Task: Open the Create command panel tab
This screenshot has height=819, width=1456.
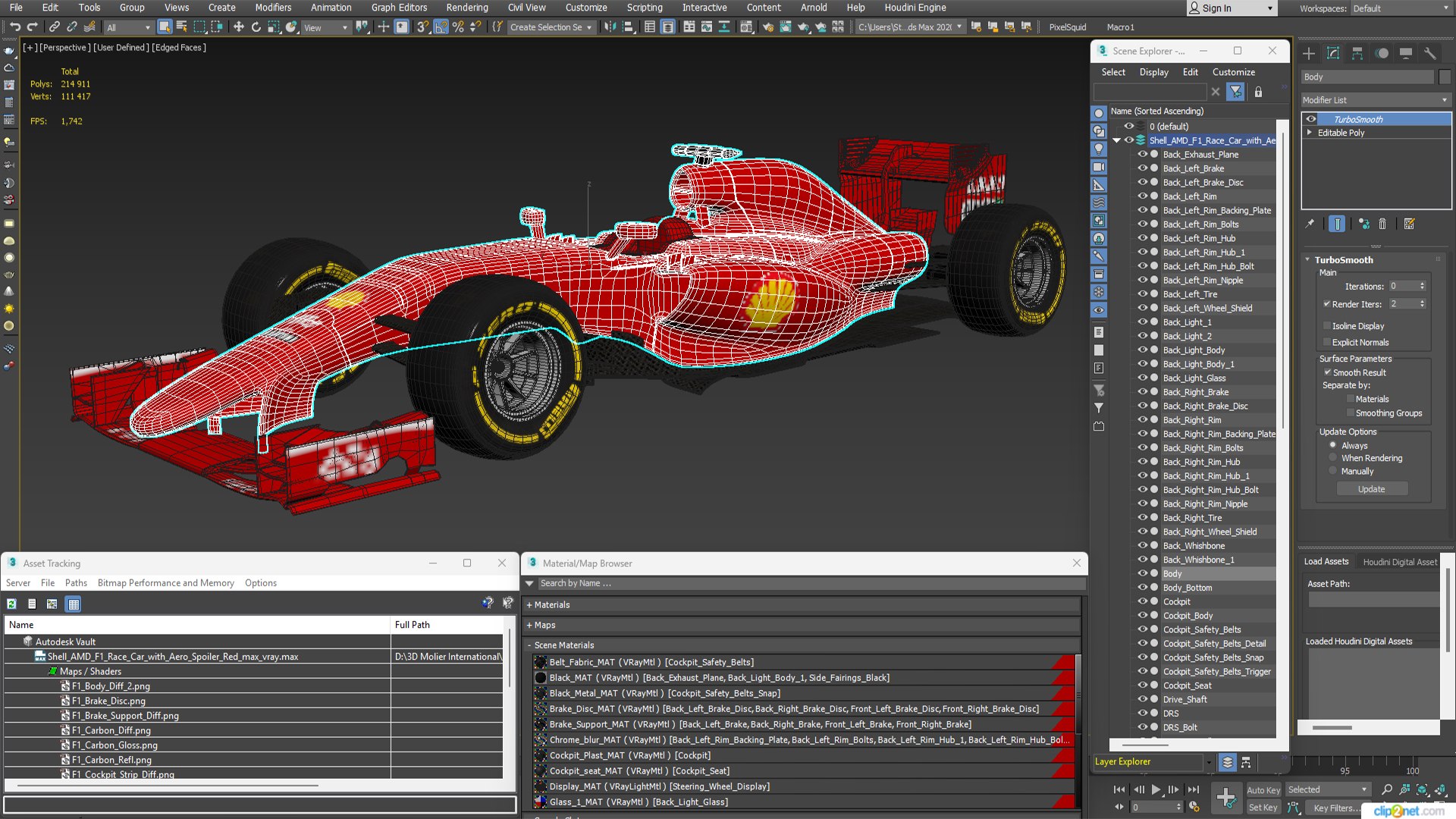Action: [1309, 53]
